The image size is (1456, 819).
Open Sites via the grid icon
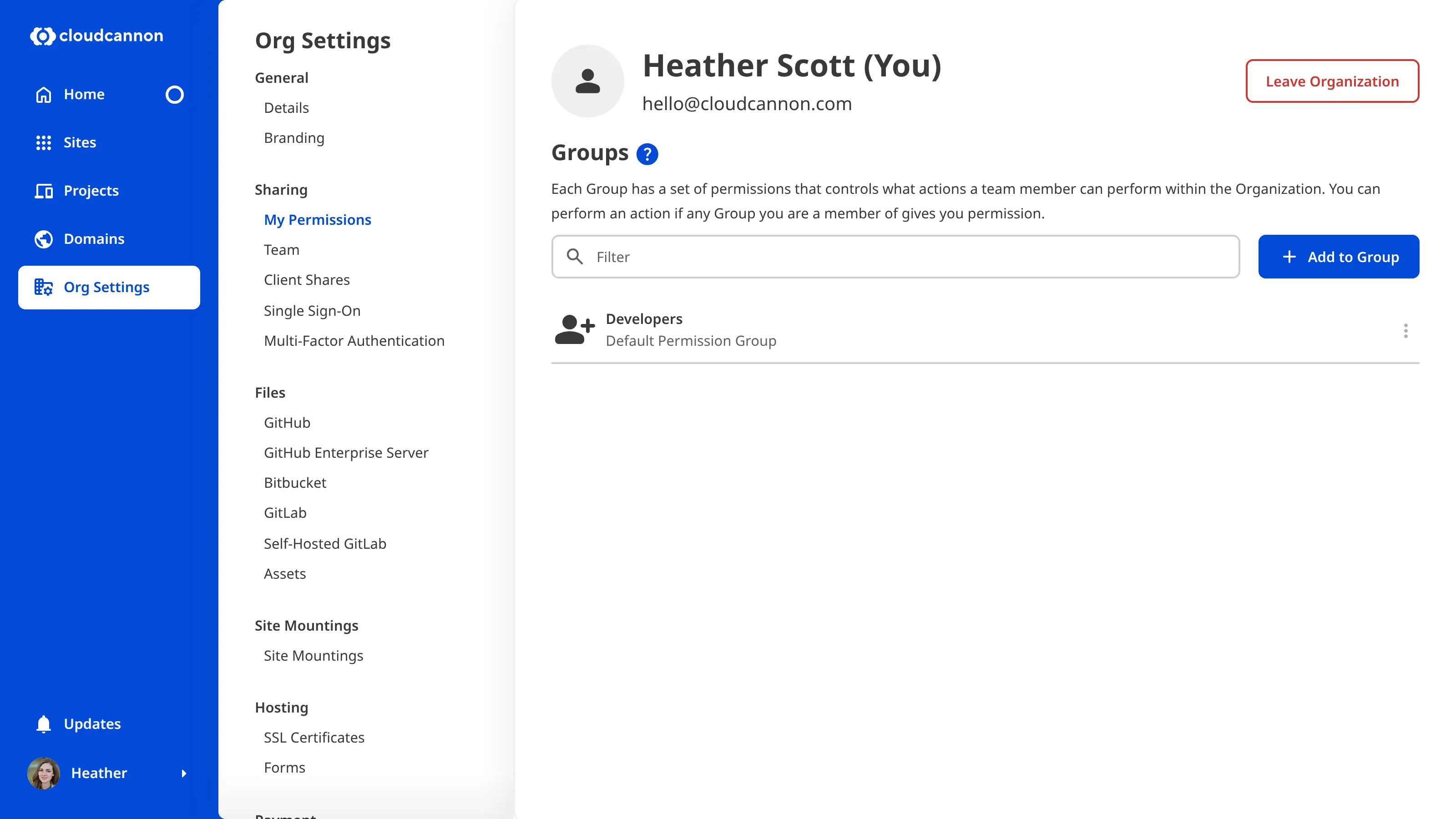44,142
